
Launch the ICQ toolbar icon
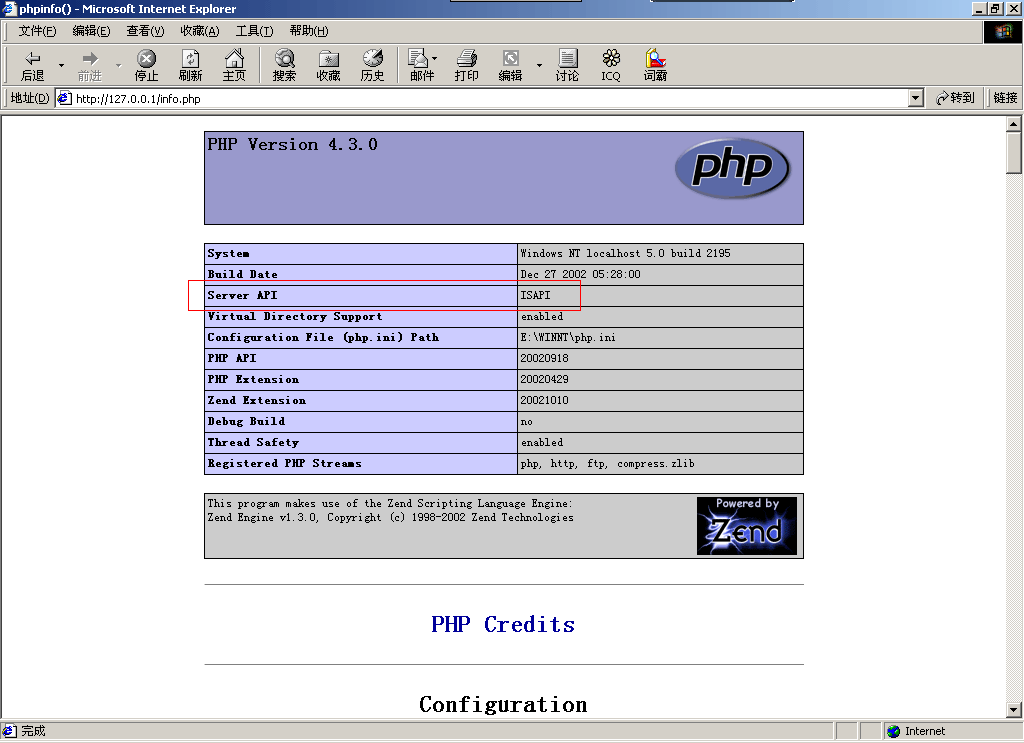pyautogui.click(x=610, y=66)
